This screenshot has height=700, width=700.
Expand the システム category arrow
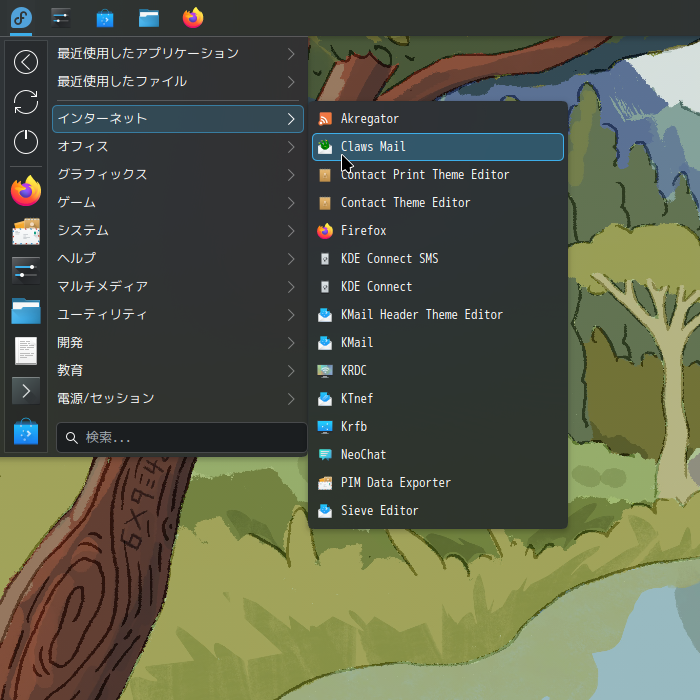[x=291, y=231]
